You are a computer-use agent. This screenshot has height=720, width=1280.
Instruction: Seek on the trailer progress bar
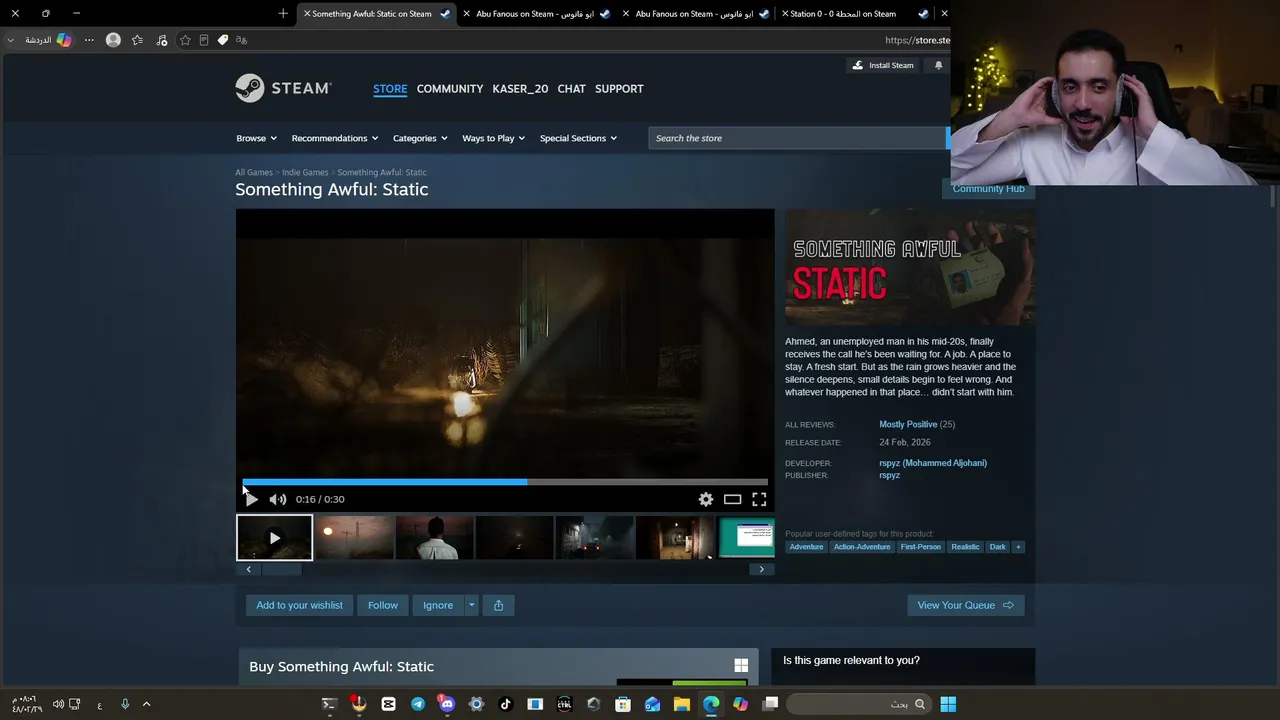click(x=505, y=482)
